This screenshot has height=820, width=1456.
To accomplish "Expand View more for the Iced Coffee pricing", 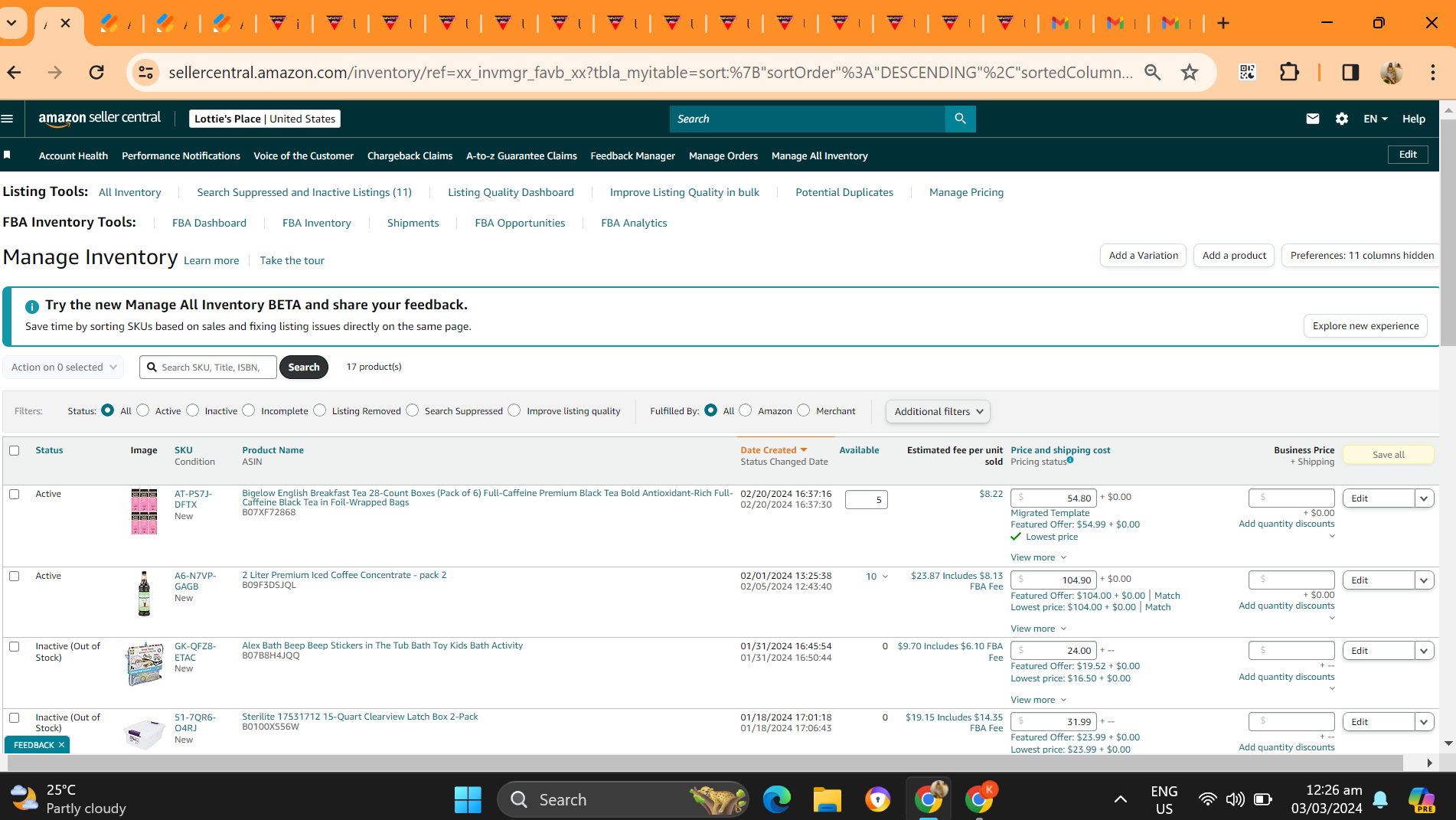I will coord(1038,629).
